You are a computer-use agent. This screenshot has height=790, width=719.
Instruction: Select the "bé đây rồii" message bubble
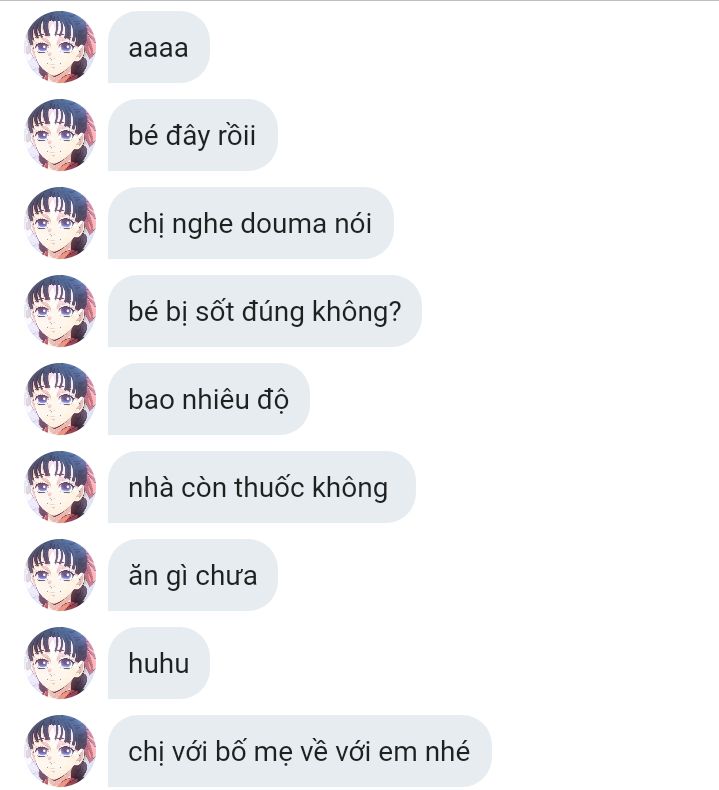point(192,135)
